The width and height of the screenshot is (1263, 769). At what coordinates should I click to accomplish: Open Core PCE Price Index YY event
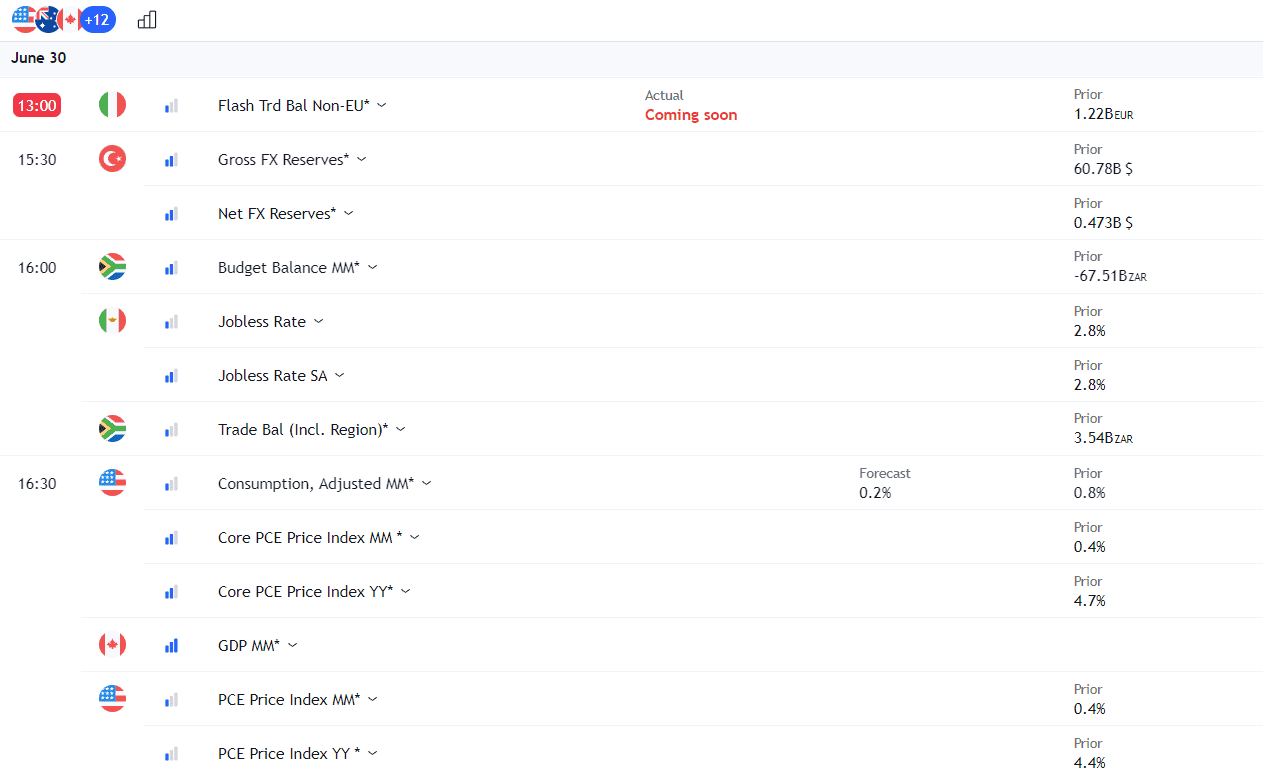tap(306, 591)
